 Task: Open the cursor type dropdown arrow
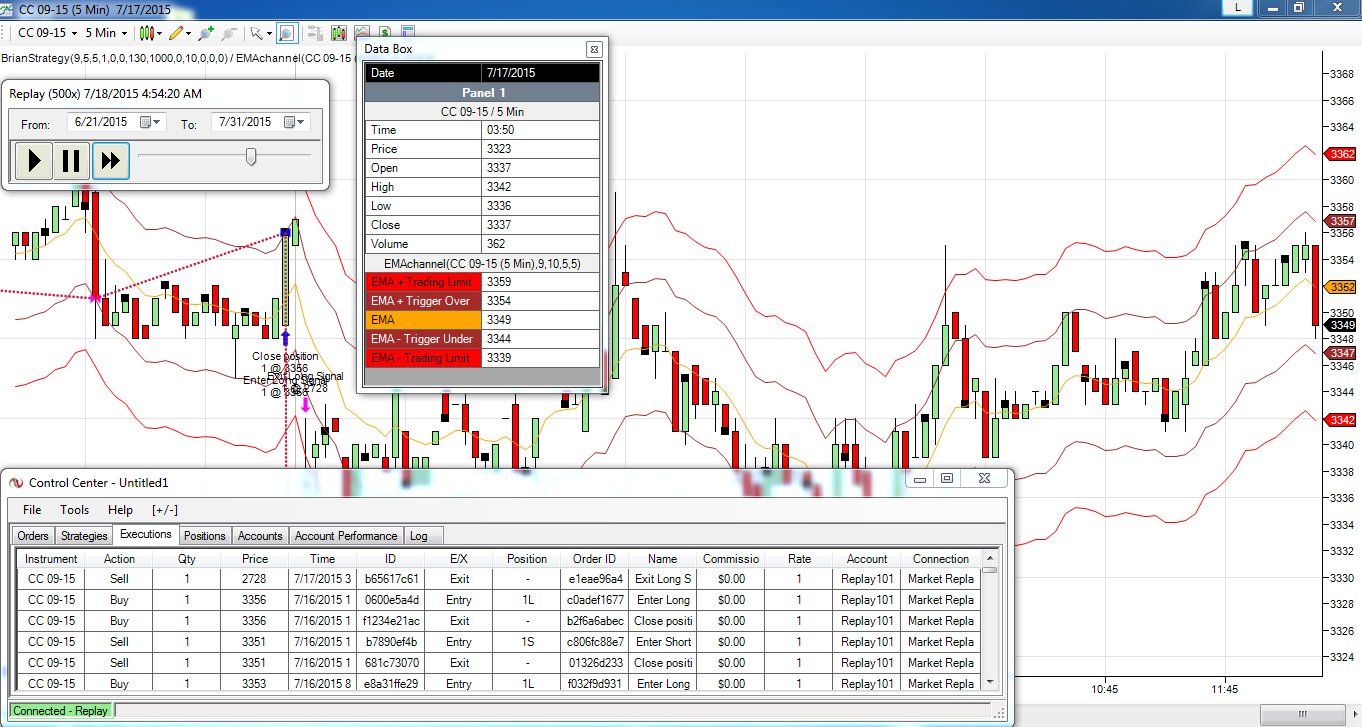(x=269, y=33)
